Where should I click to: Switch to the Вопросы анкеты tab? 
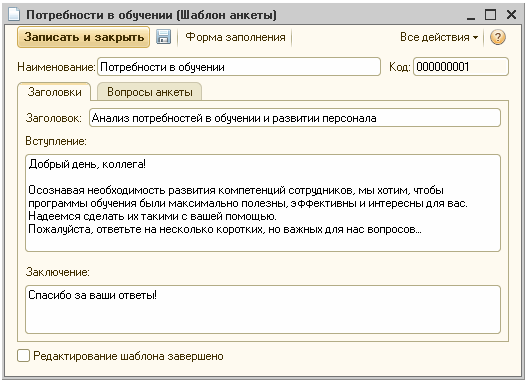(150, 92)
